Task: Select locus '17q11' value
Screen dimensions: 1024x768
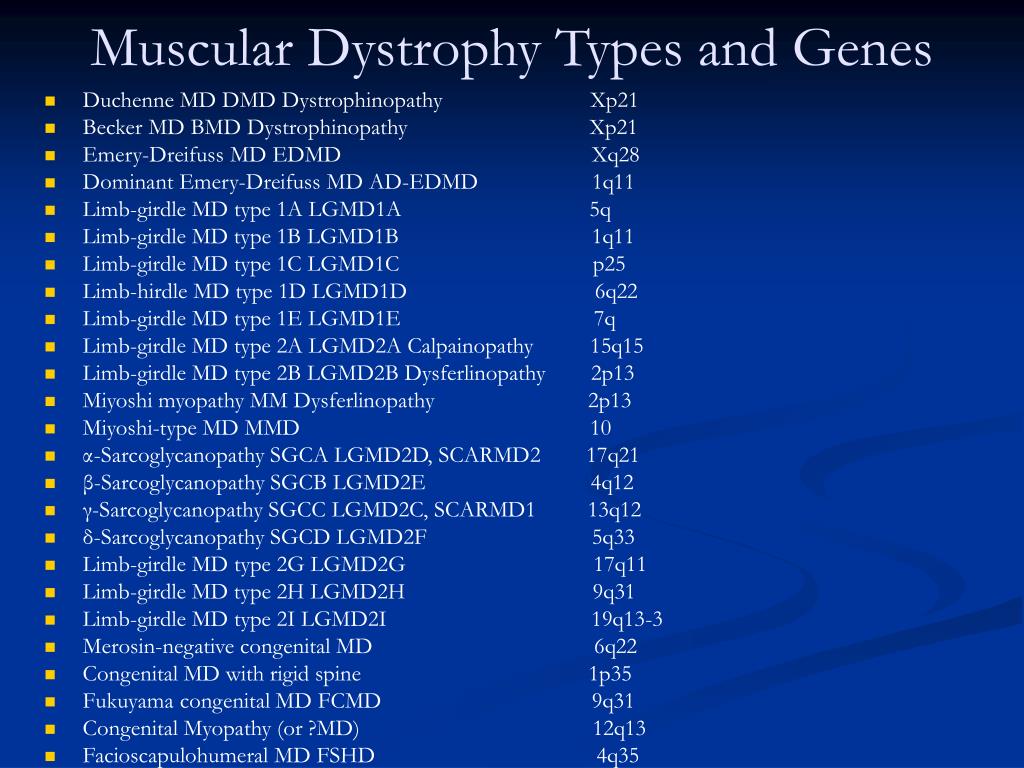Action: pyautogui.click(x=620, y=566)
